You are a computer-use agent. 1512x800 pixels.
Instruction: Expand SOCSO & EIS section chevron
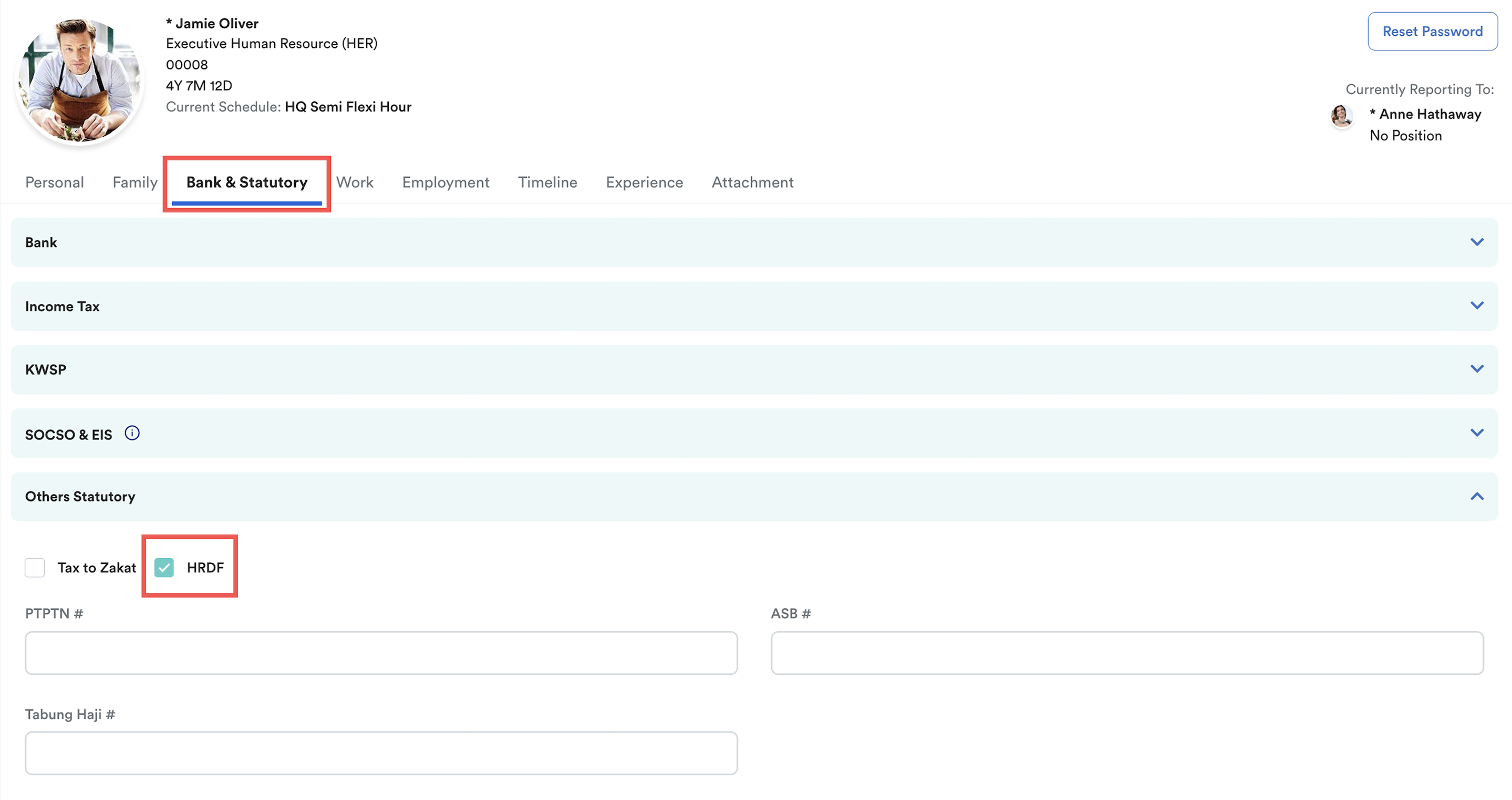1477,433
